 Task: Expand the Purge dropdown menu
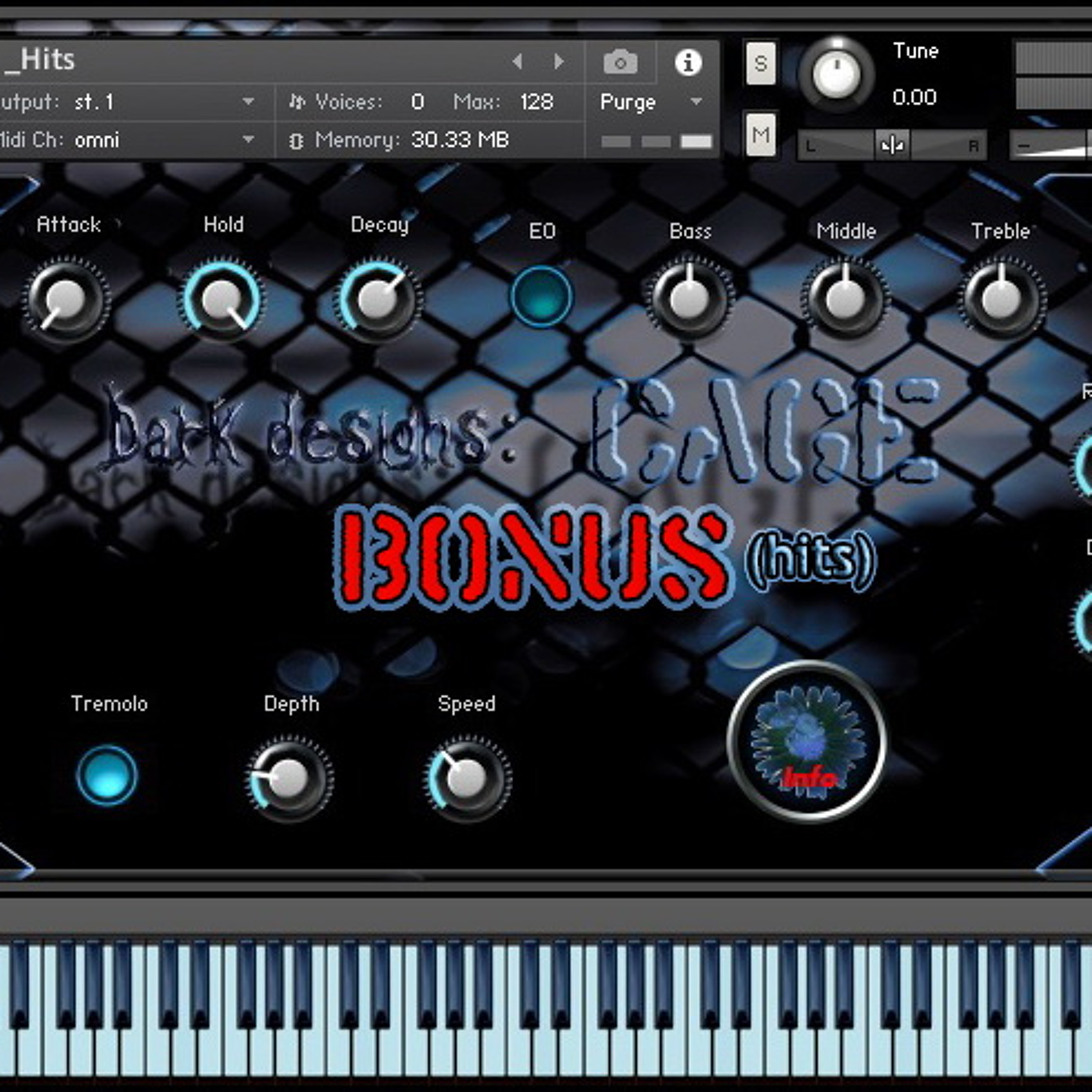tap(651, 102)
